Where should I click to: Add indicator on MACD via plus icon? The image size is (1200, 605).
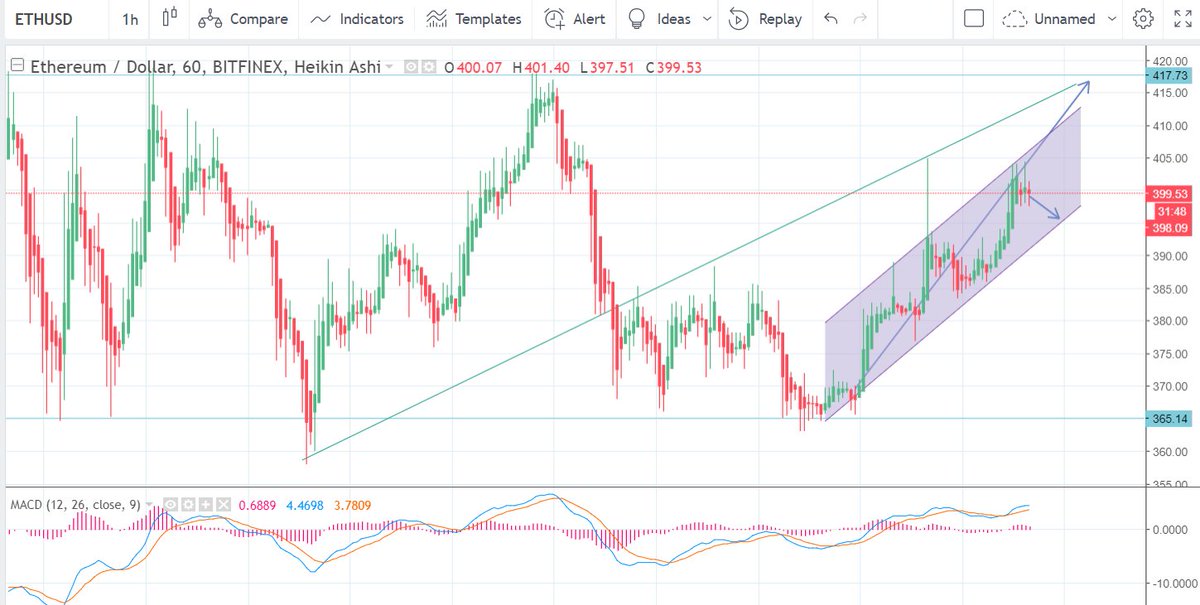tap(207, 505)
